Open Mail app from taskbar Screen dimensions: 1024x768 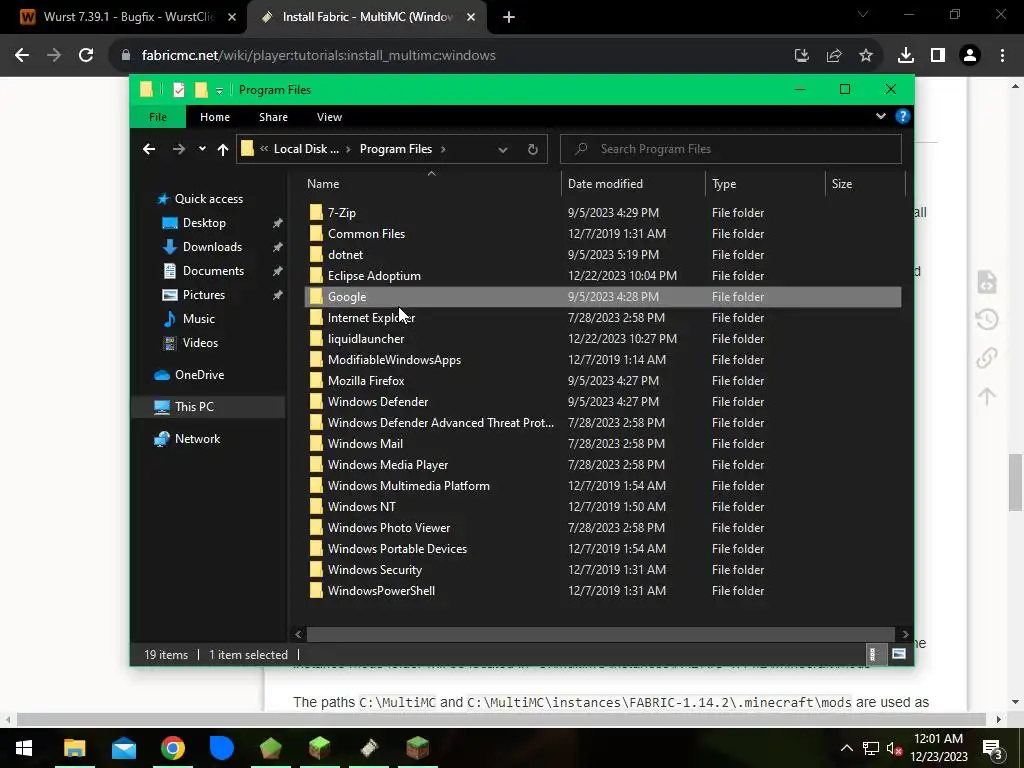[123, 748]
